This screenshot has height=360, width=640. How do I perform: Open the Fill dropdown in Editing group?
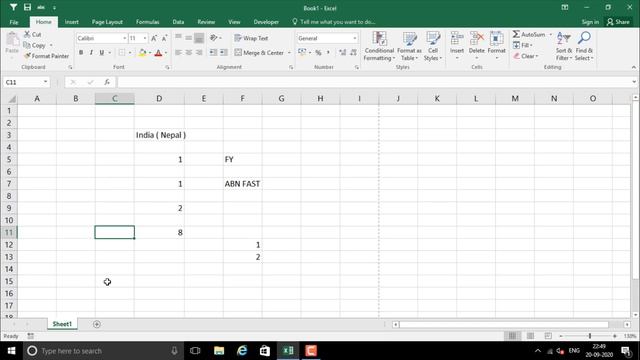click(x=523, y=45)
